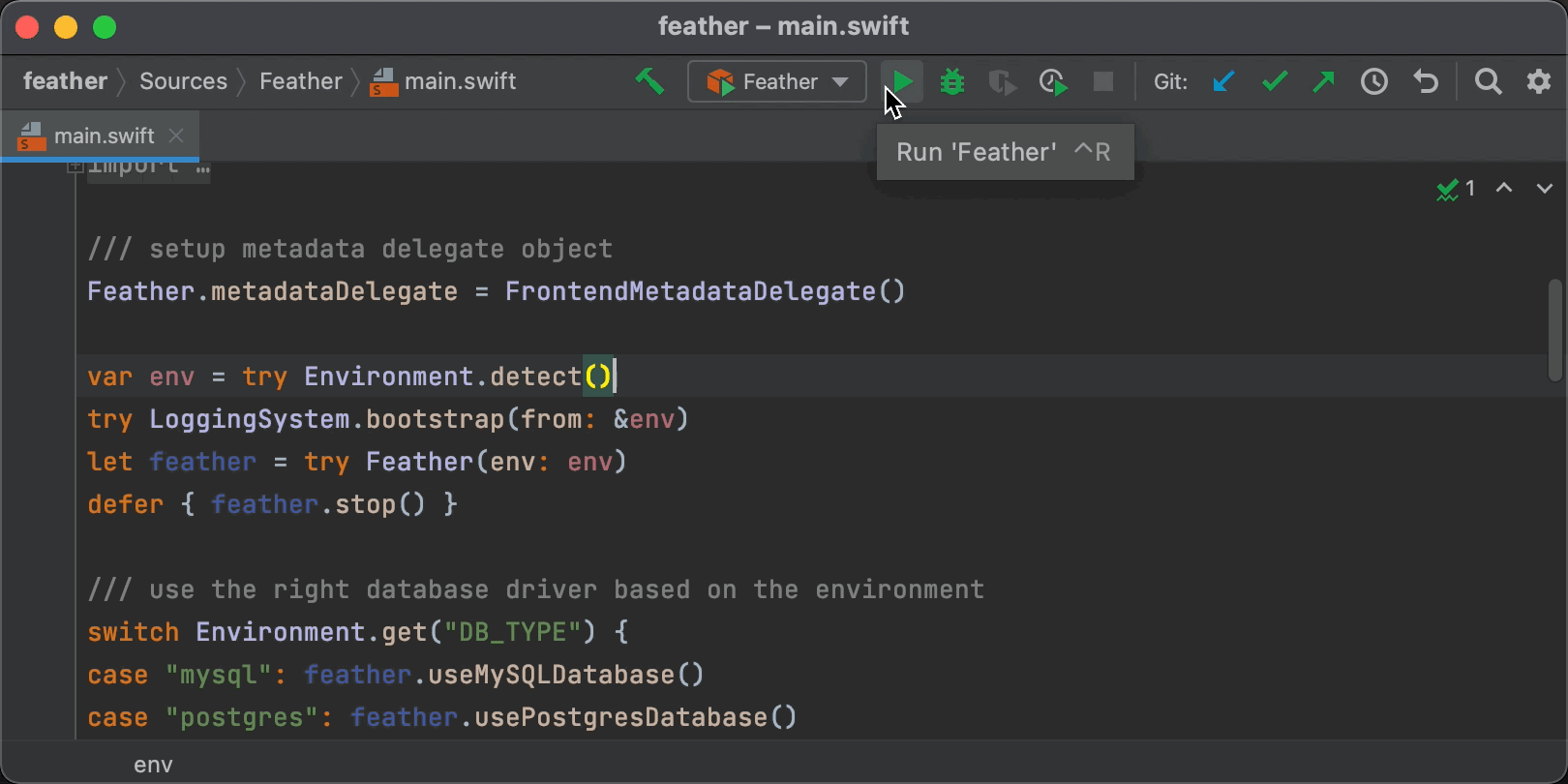Click Sources in the breadcrumb path
The width and height of the screenshot is (1568, 784).
click(x=183, y=81)
